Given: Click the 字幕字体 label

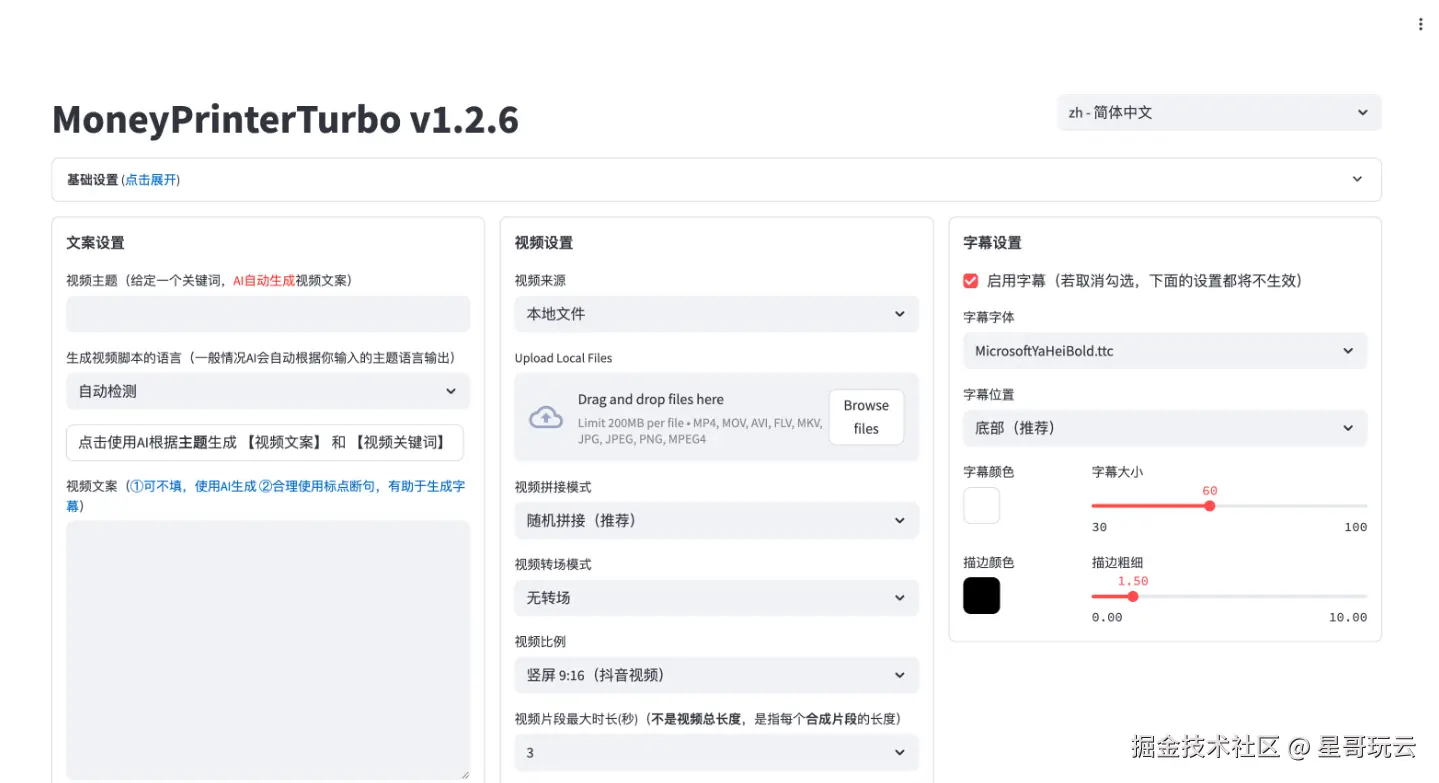Looking at the screenshot, I should (x=989, y=317).
